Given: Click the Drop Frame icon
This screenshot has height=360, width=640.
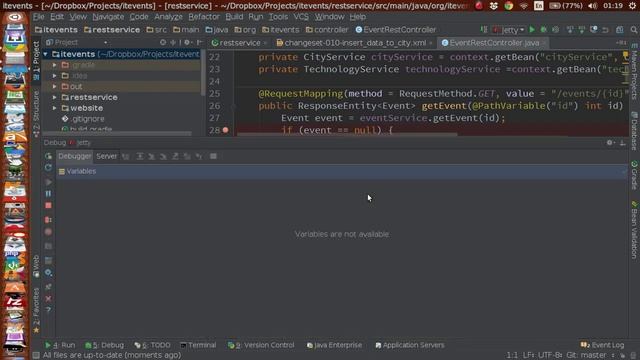Looking at the screenshot, I should [187, 156].
